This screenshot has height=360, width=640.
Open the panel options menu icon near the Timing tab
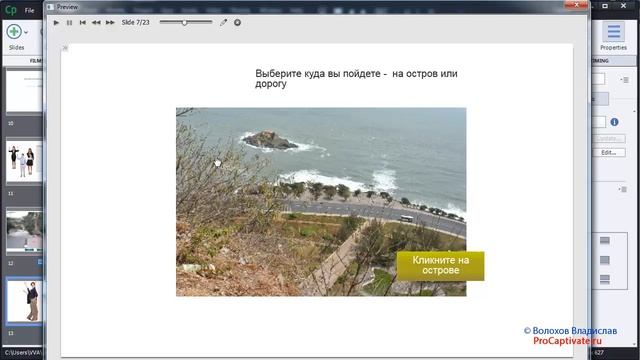(624, 80)
